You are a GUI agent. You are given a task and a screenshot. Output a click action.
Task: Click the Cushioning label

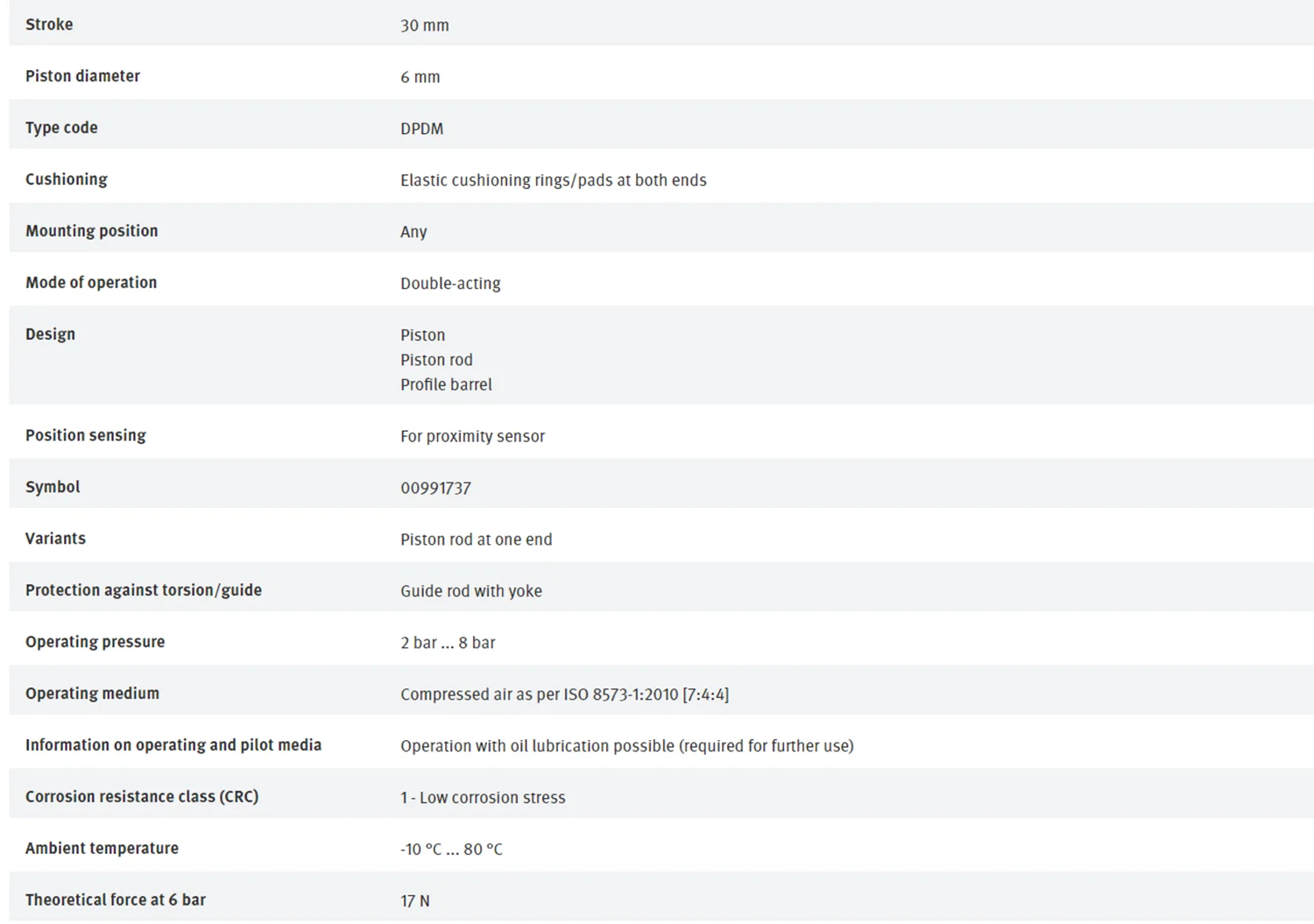67,180
